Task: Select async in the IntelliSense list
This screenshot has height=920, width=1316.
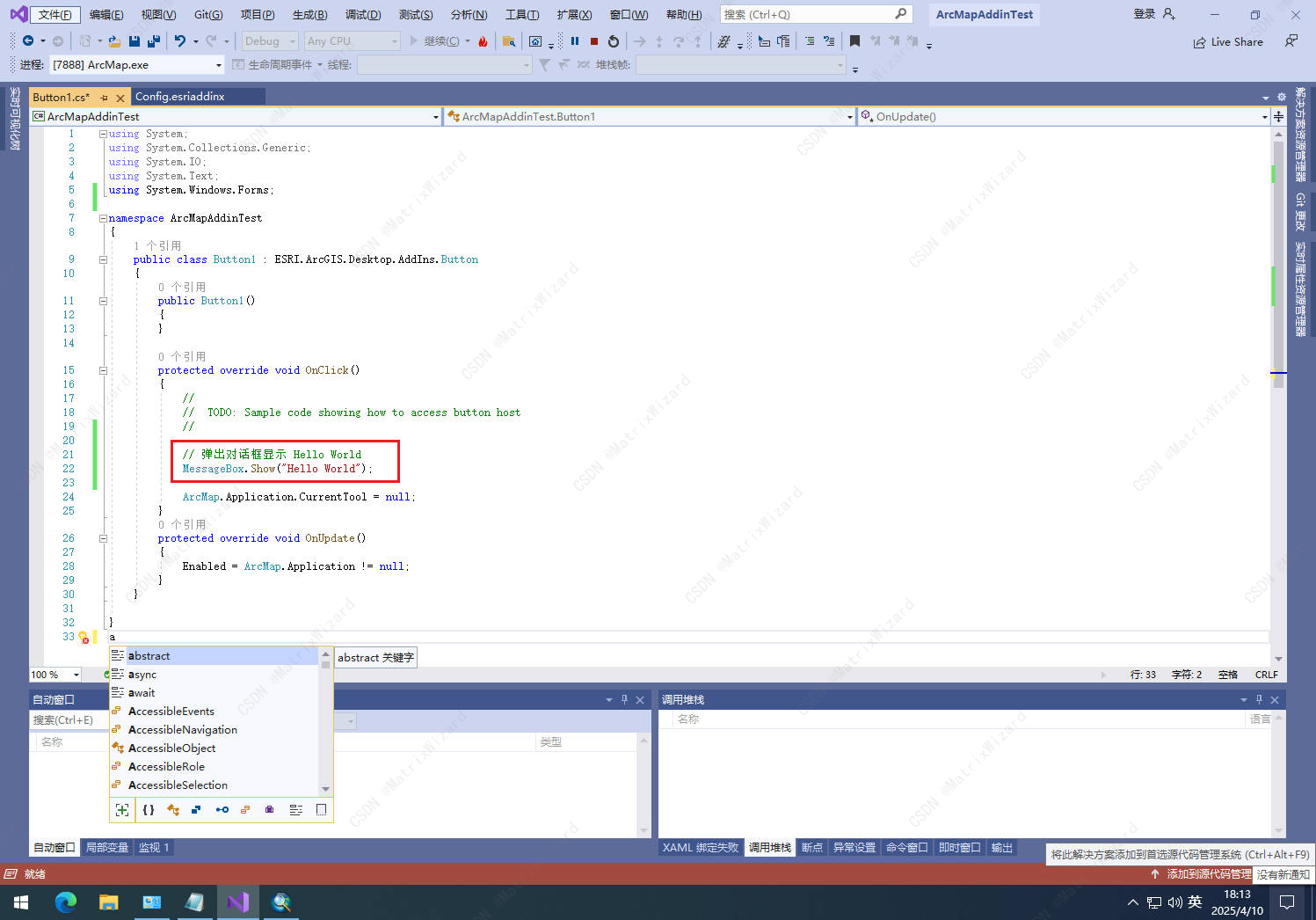Action: click(x=214, y=675)
